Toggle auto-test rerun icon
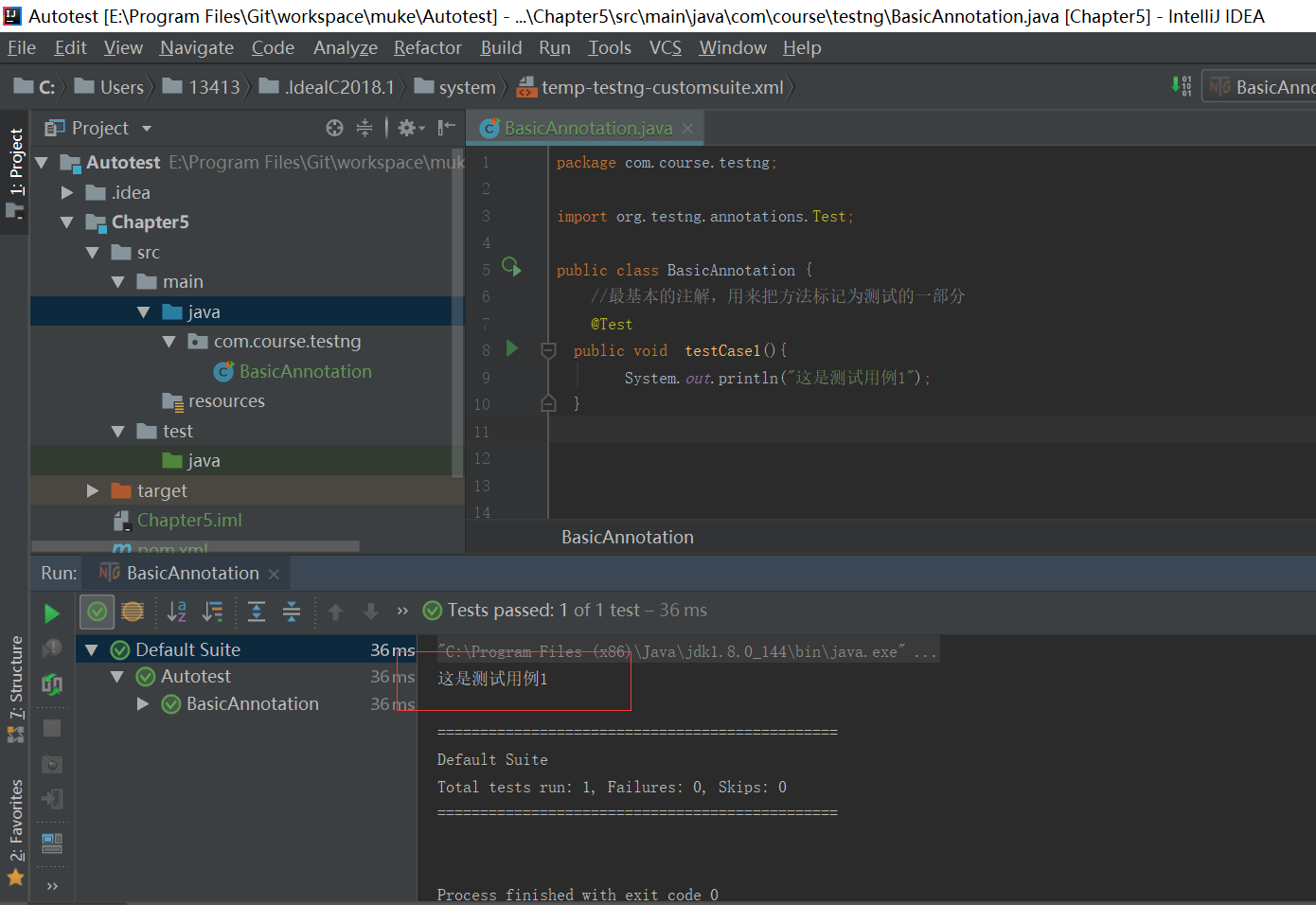This screenshot has height=905, width=1316. 52,683
